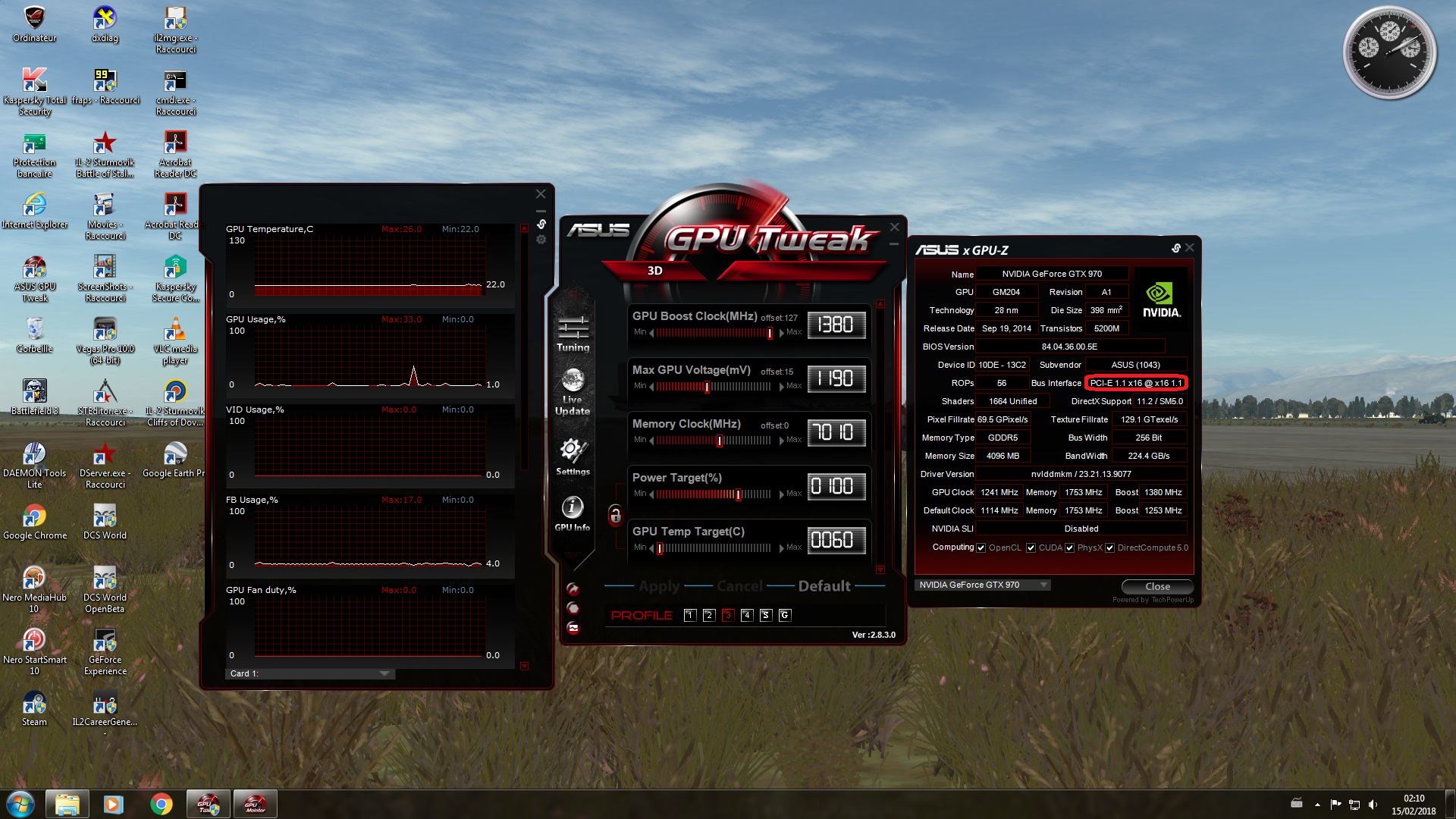Open the Card 1 dropdown in monitor window
This screenshot has height=819, width=1456.
point(310,673)
